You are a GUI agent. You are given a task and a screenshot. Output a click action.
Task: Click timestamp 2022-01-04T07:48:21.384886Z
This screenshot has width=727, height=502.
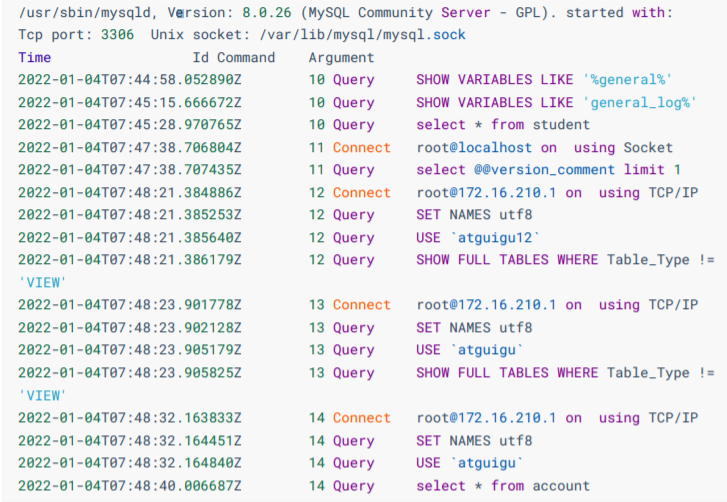pos(130,192)
